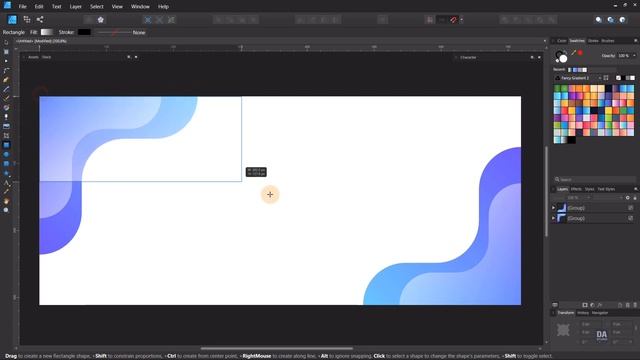Select the Ellipse tool
Viewport: 640px width, 360px height.
(x=6, y=154)
